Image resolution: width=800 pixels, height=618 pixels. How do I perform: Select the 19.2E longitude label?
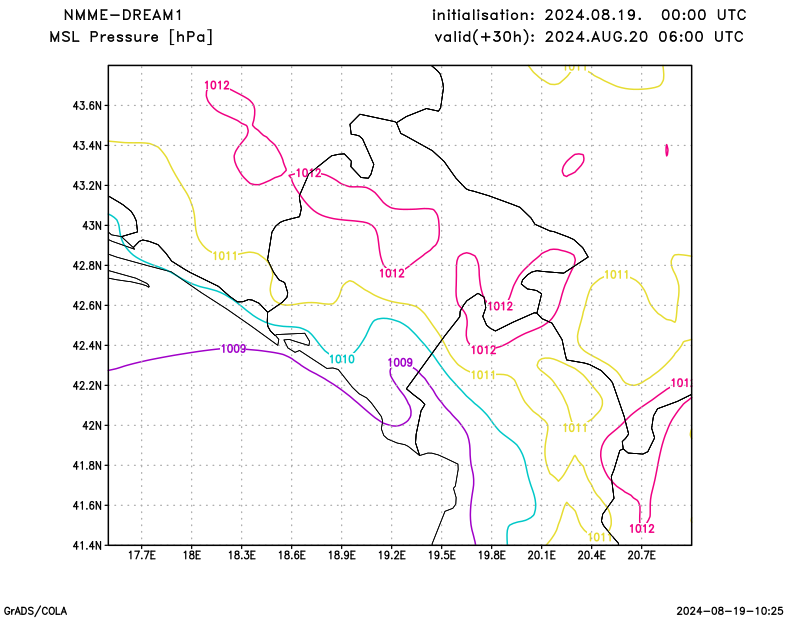[391, 555]
